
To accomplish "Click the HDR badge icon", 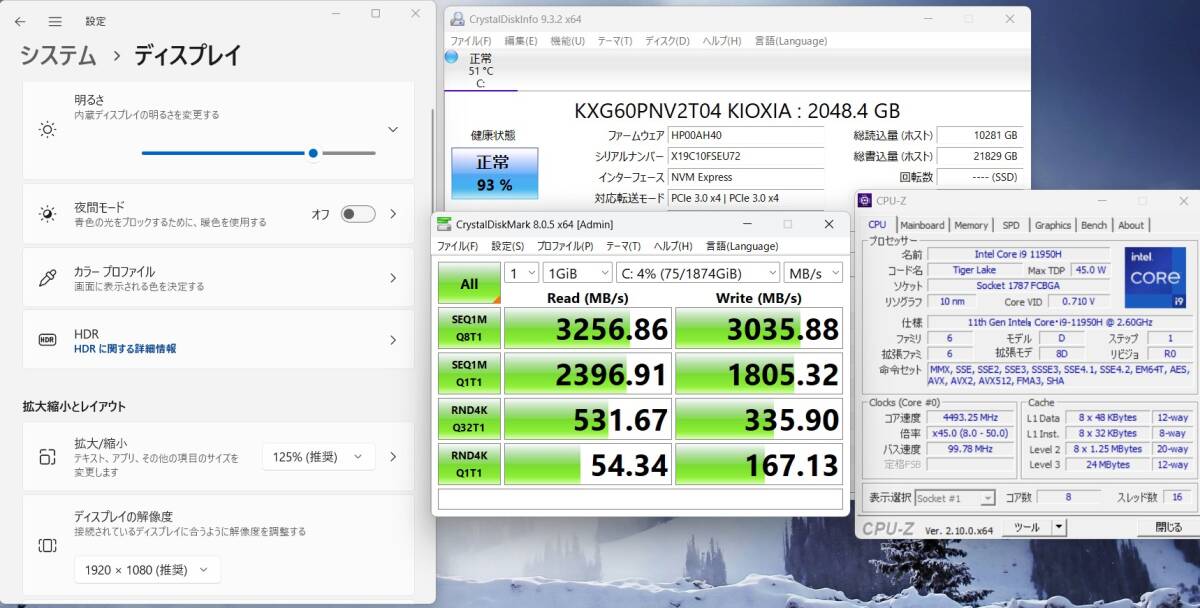I will tap(47, 340).
